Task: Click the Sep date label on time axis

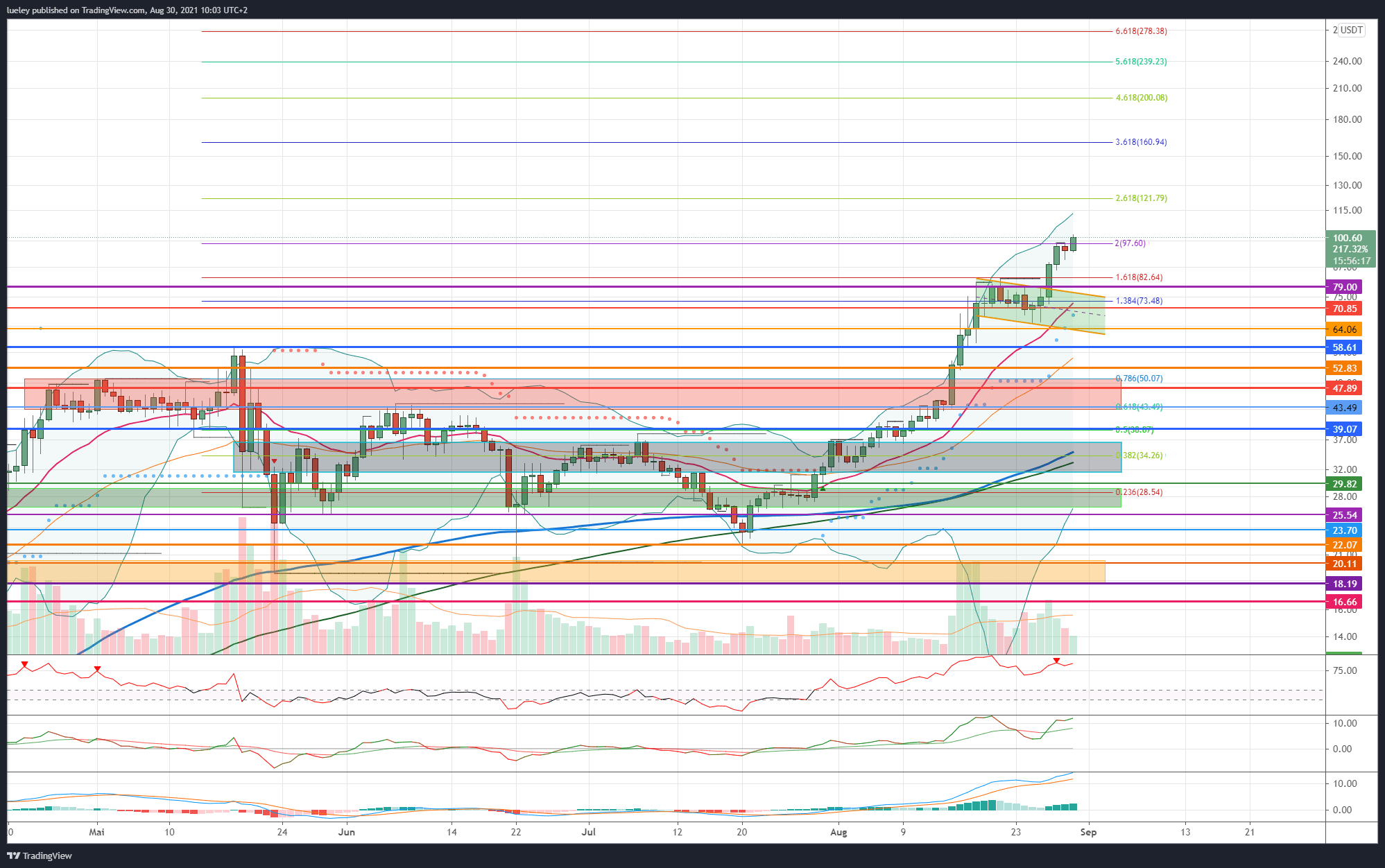Action: click(1088, 832)
